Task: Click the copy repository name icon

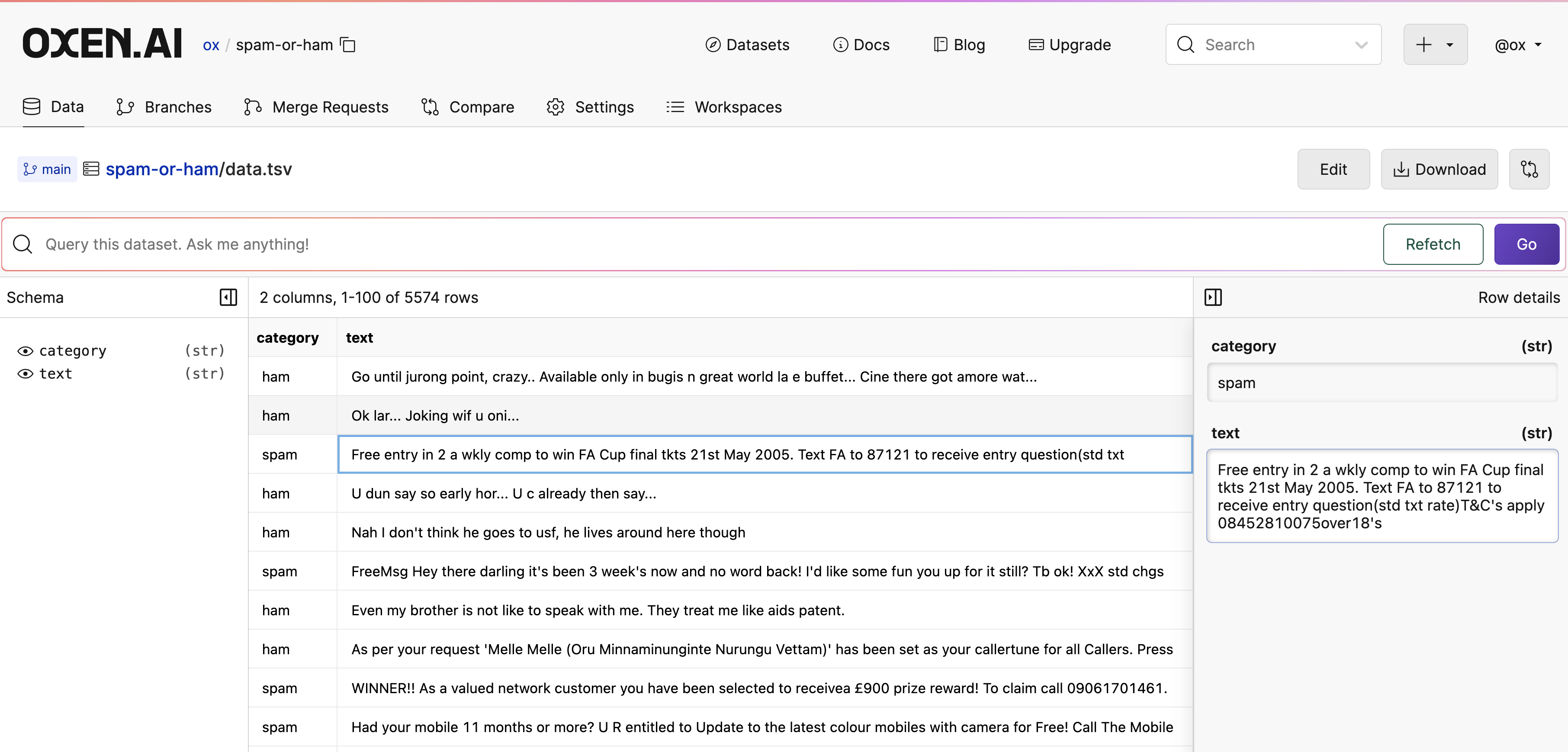Action: (x=347, y=45)
